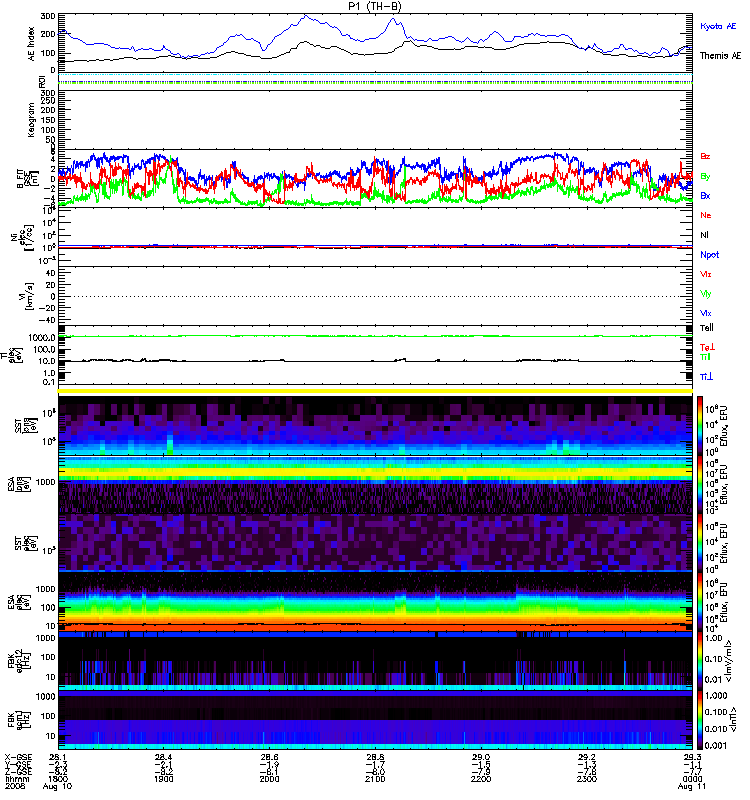
Task: Click the ESA electron Eflux color bar
Action: tap(700, 602)
